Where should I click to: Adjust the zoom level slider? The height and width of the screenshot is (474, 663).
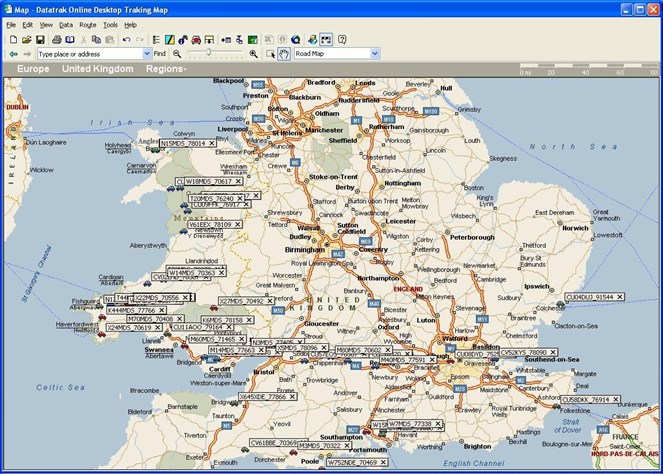(208, 52)
